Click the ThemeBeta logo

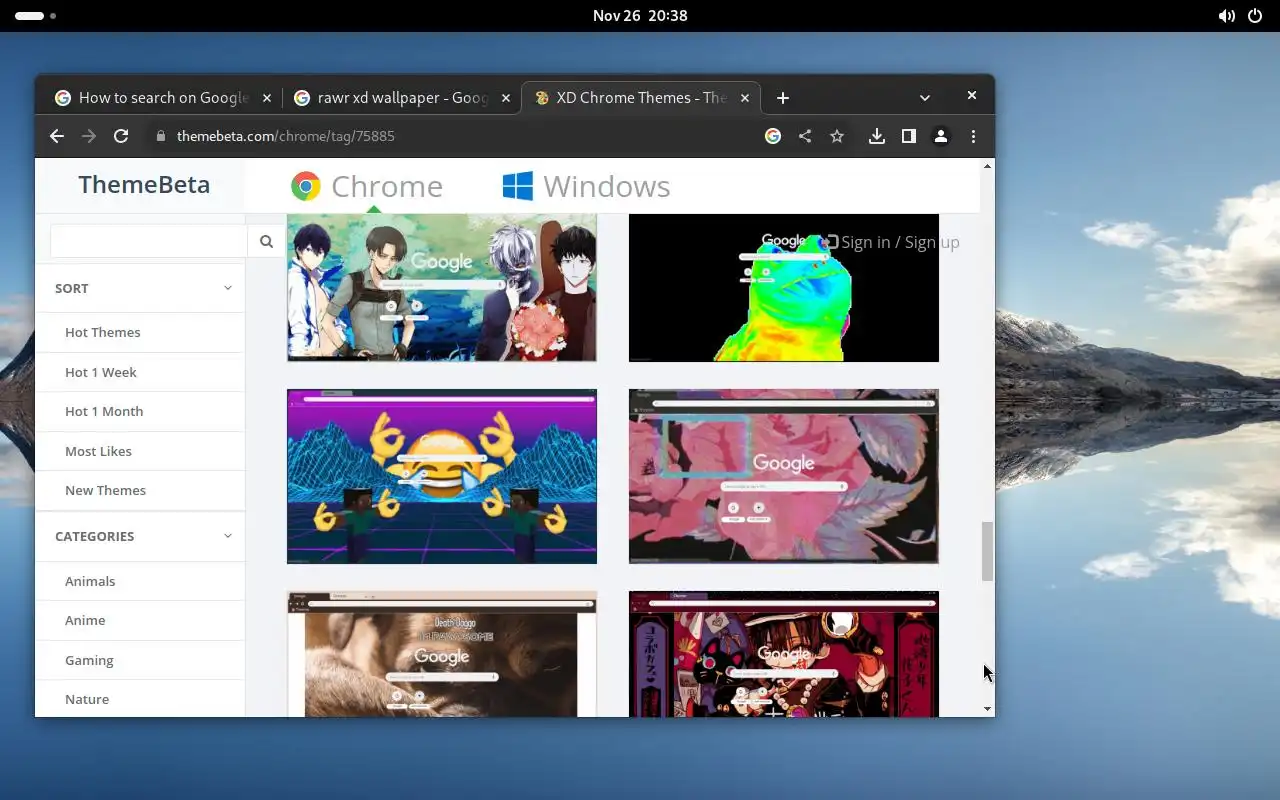click(x=144, y=185)
